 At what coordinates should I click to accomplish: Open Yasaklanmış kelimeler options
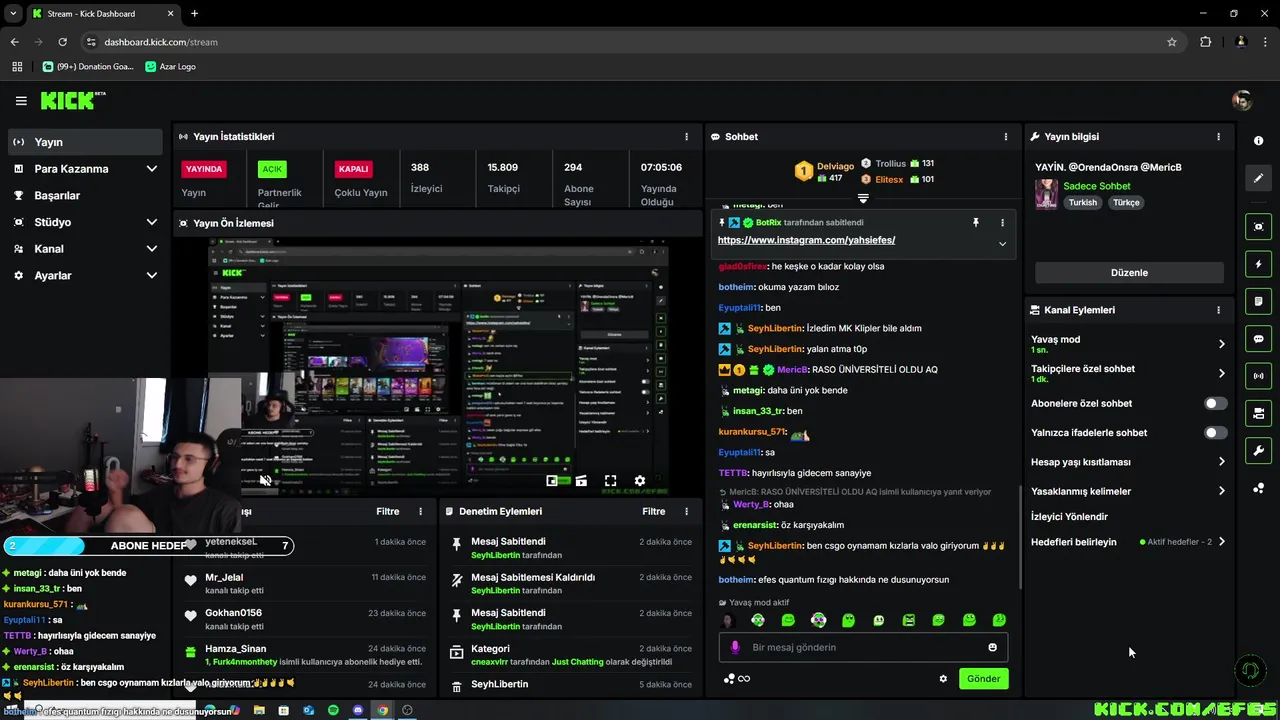(1128, 491)
